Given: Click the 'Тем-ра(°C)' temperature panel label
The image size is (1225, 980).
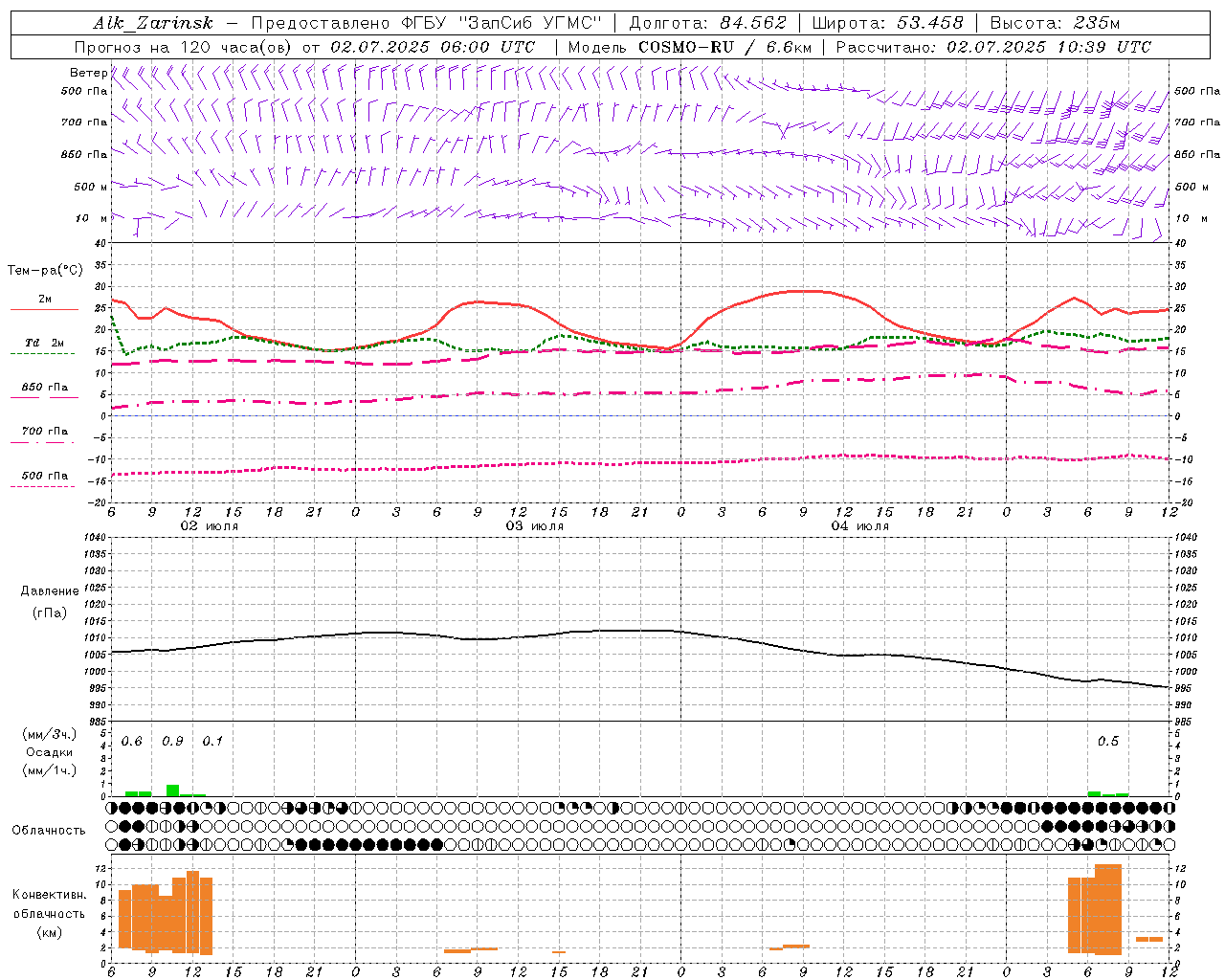Looking at the screenshot, I should [45, 271].
